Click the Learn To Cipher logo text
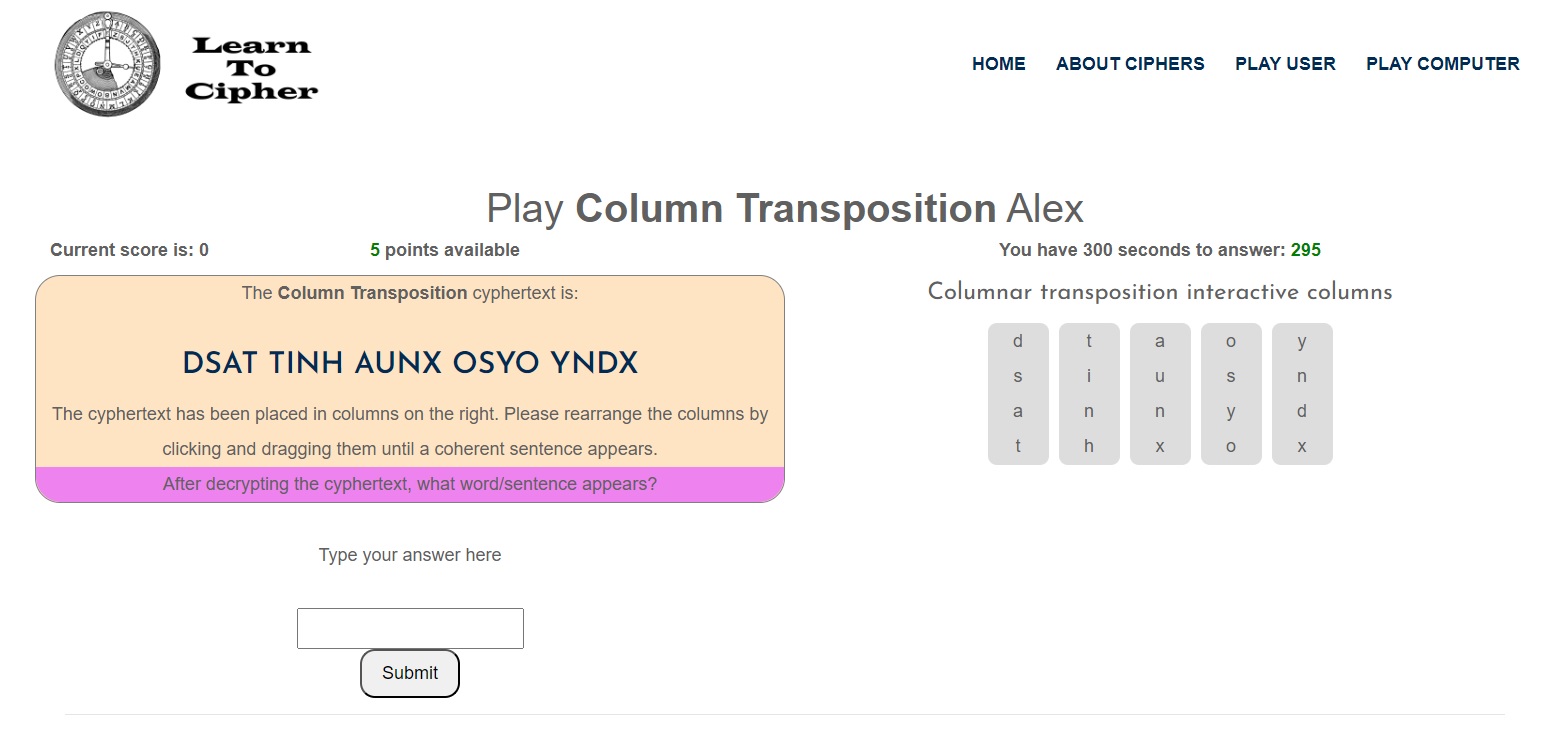The image size is (1555, 733). point(251,69)
